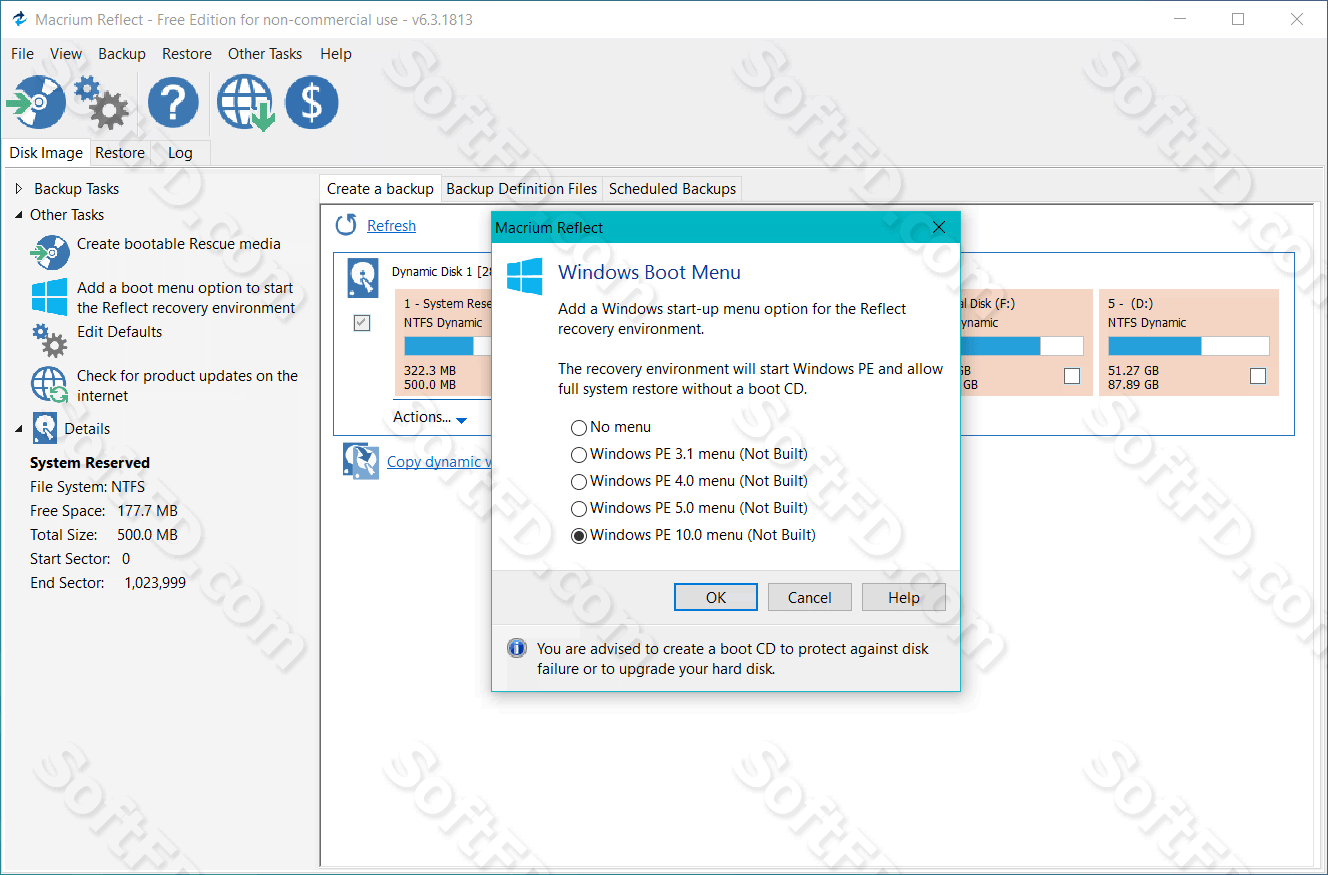Open the File menu
This screenshot has height=875, width=1328.
click(22, 54)
